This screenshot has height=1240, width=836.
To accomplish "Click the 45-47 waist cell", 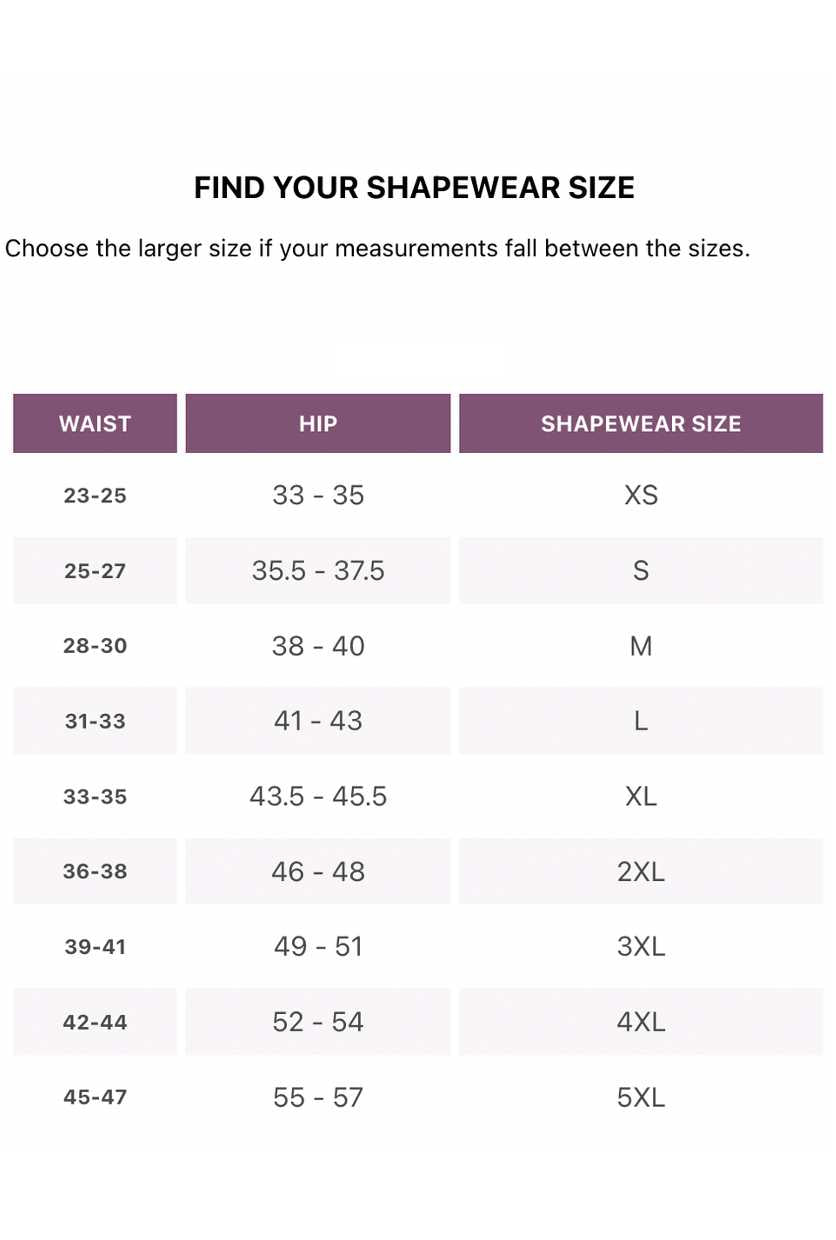I will (95, 1097).
